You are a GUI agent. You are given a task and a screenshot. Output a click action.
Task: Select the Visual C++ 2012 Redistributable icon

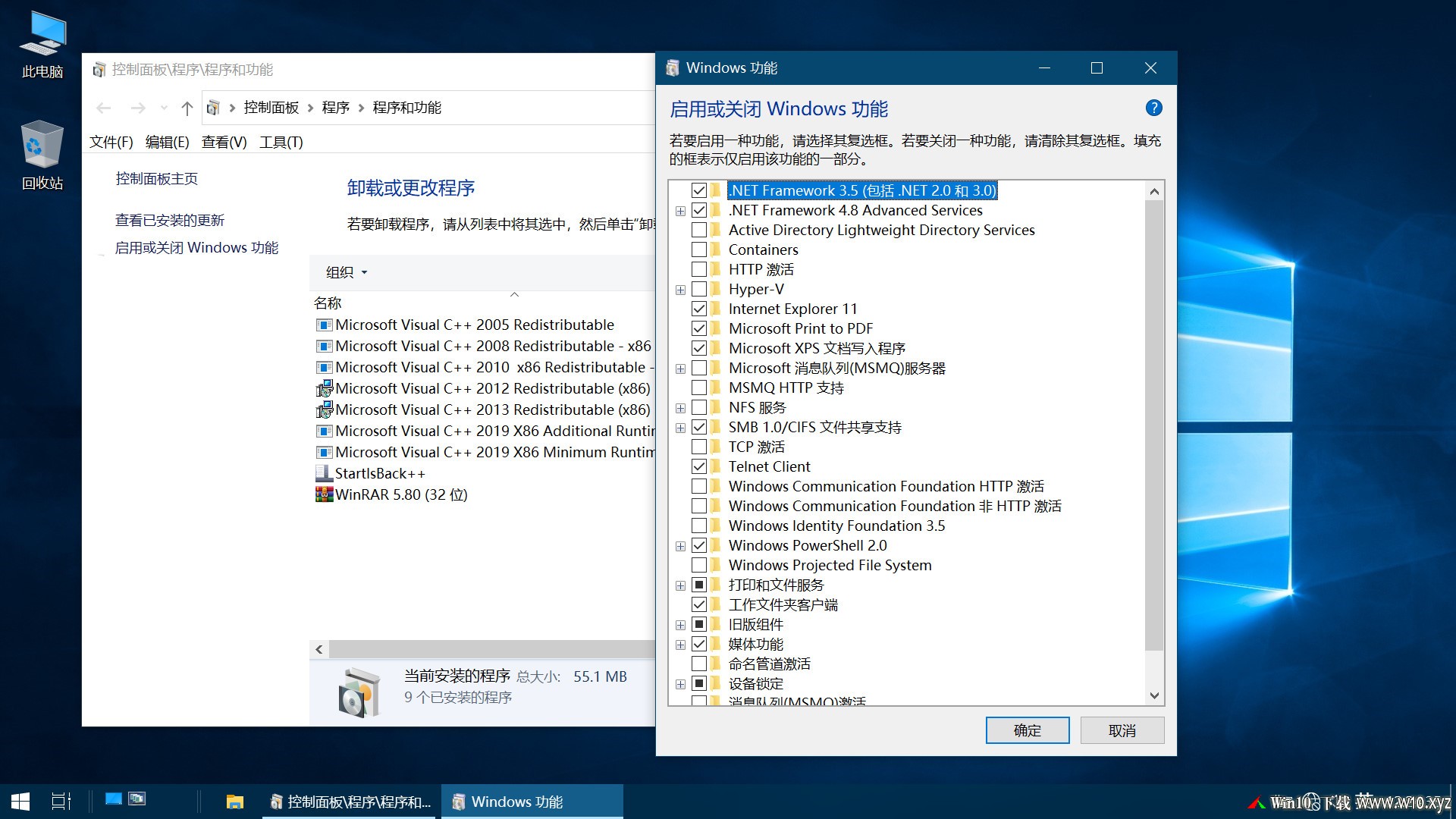[324, 389]
